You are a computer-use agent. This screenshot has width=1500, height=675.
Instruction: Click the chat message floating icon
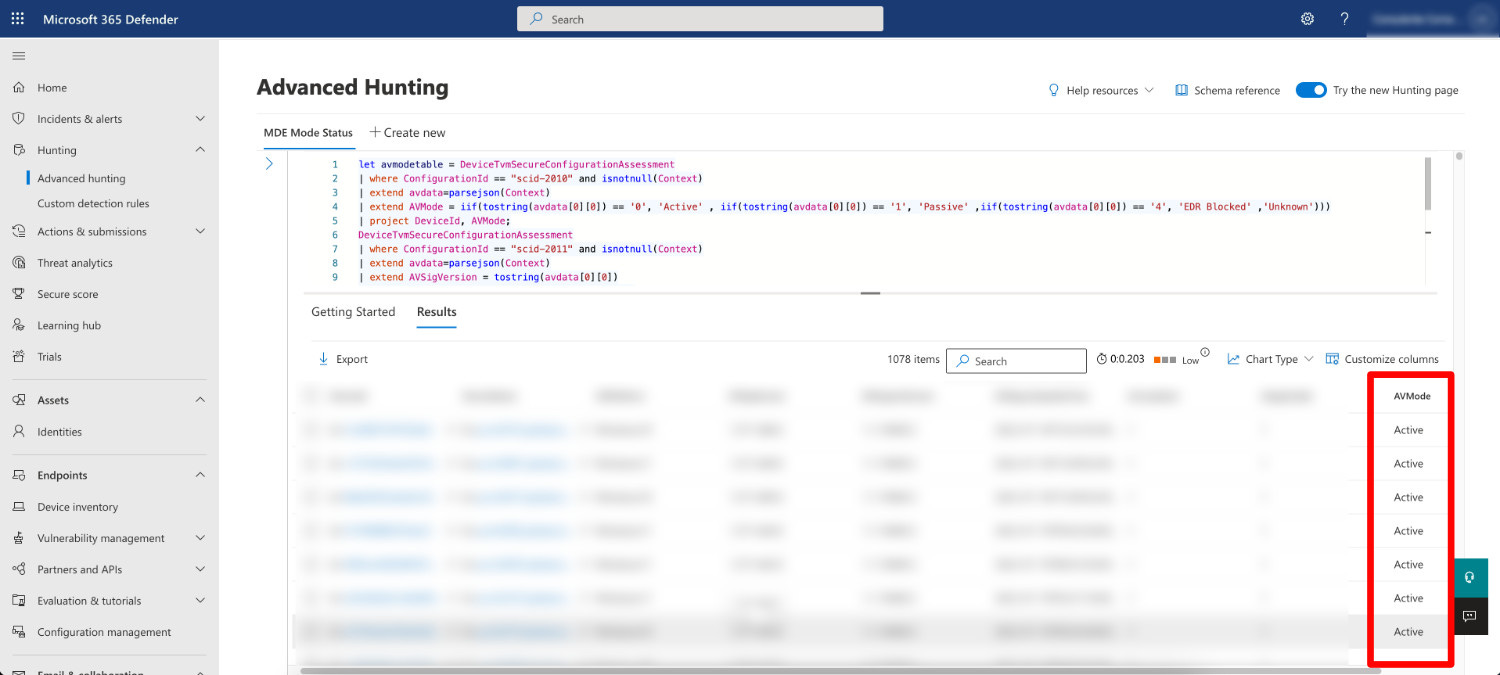point(1469,616)
